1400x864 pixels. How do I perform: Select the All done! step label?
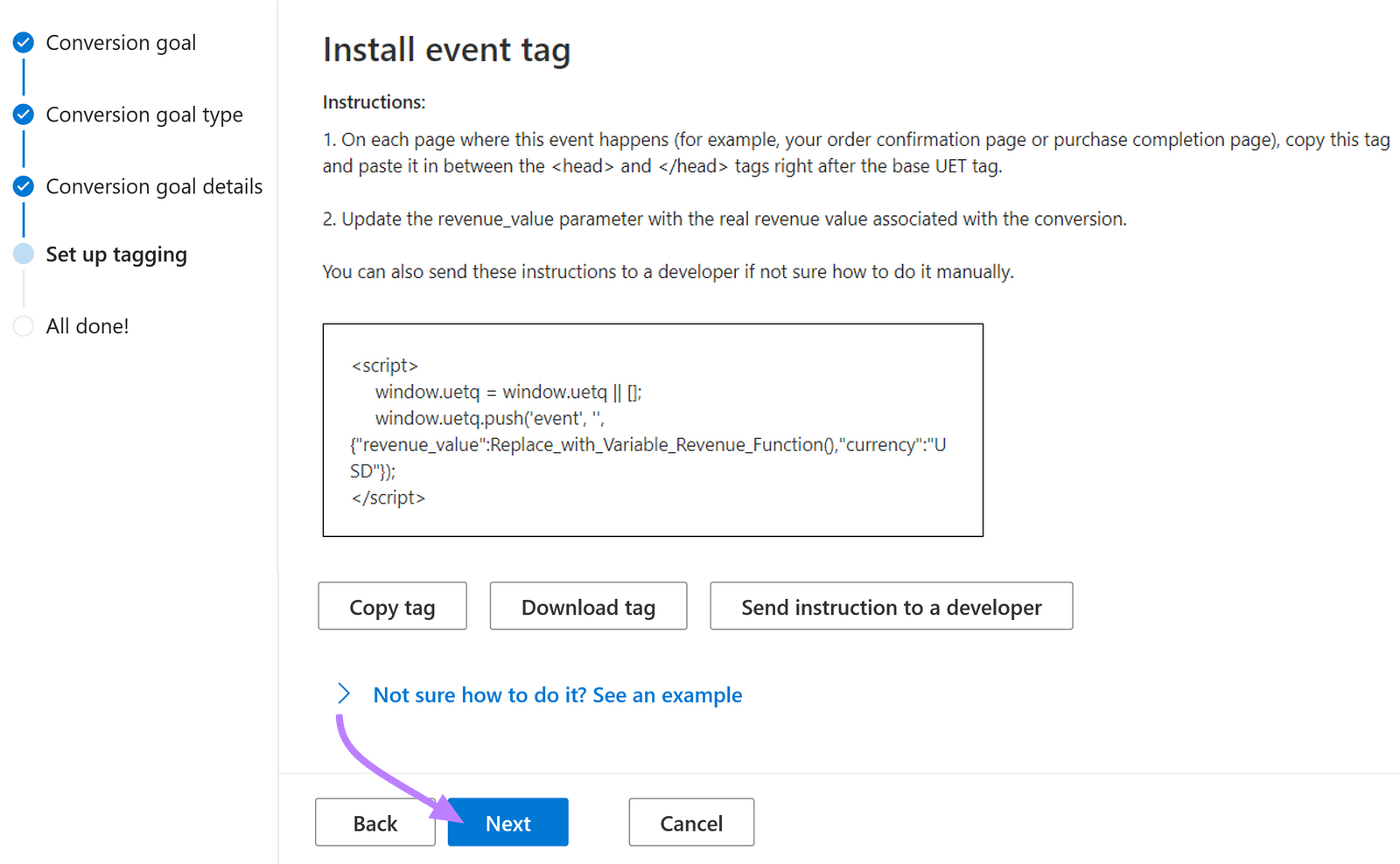87,326
